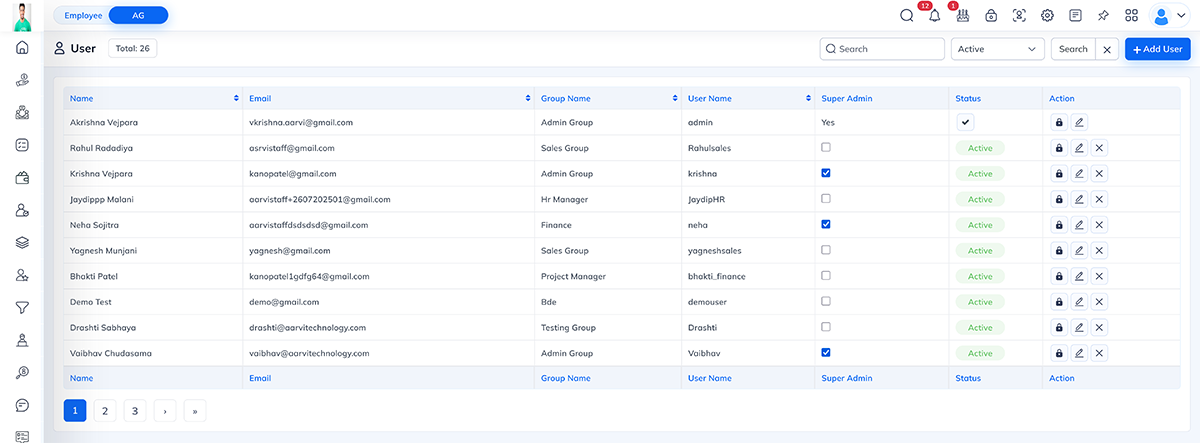This screenshot has width=1200, height=443.
Task: Open the Active status filter dropdown
Action: (997, 49)
